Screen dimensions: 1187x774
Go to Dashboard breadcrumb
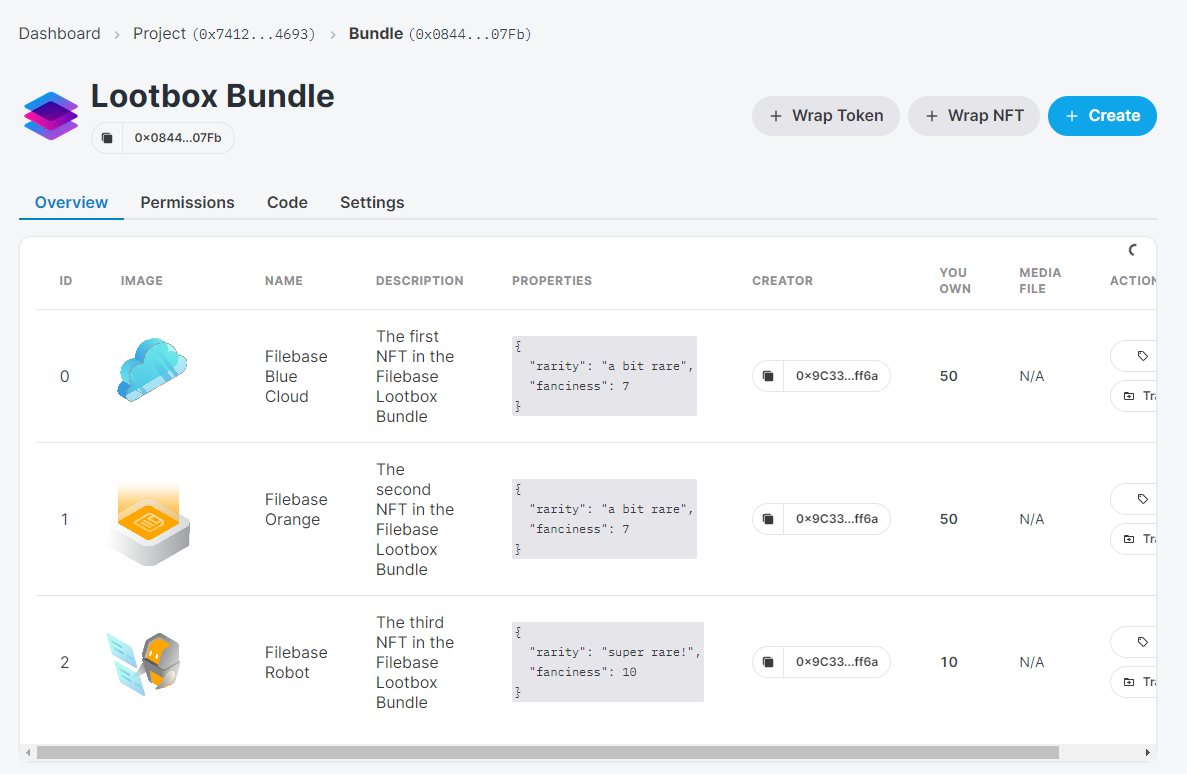point(60,33)
